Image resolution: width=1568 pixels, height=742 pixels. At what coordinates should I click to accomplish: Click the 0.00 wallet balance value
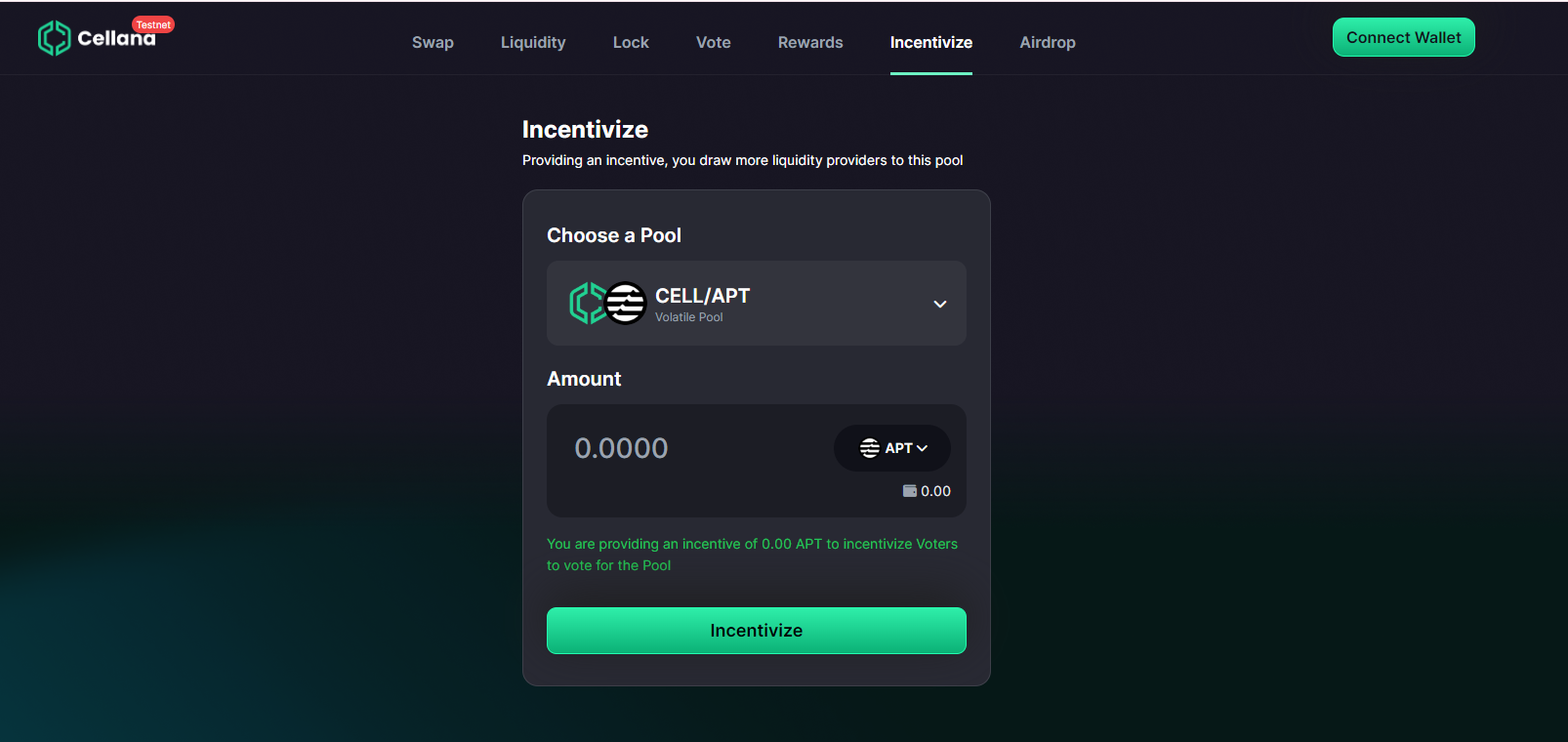coord(935,491)
